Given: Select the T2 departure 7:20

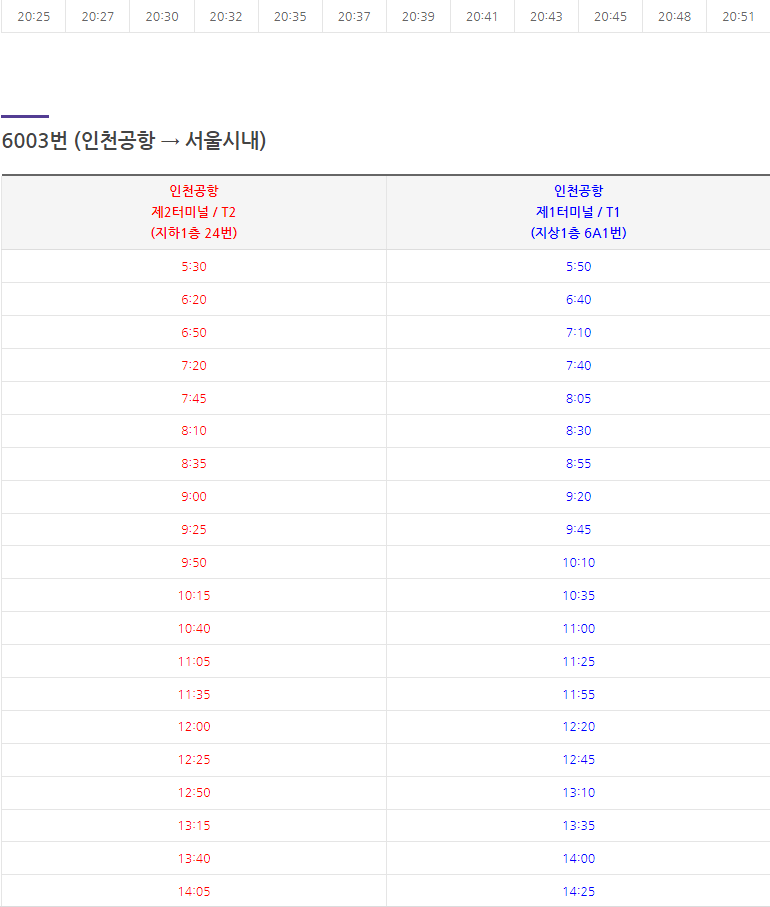Looking at the screenshot, I should 194,365.
